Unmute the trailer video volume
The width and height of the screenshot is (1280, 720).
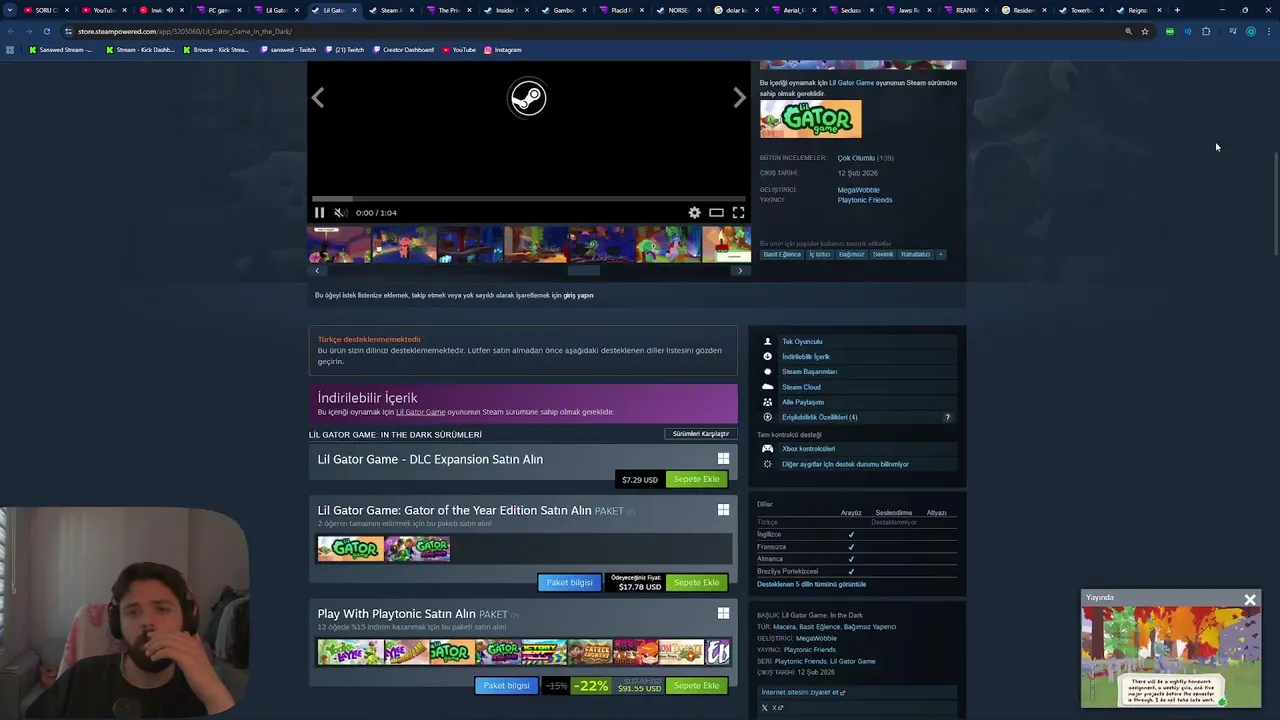pyautogui.click(x=340, y=212)
